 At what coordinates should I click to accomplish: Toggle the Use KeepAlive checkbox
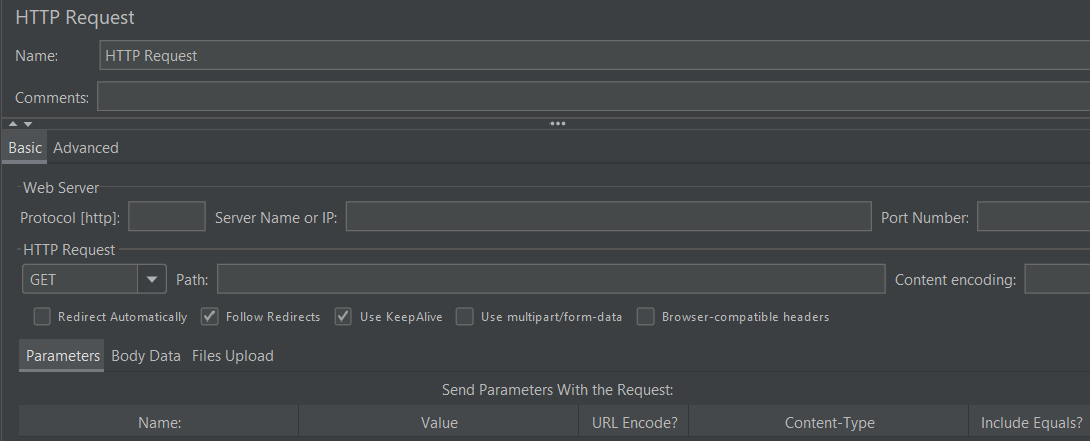[x=344, y=317]
